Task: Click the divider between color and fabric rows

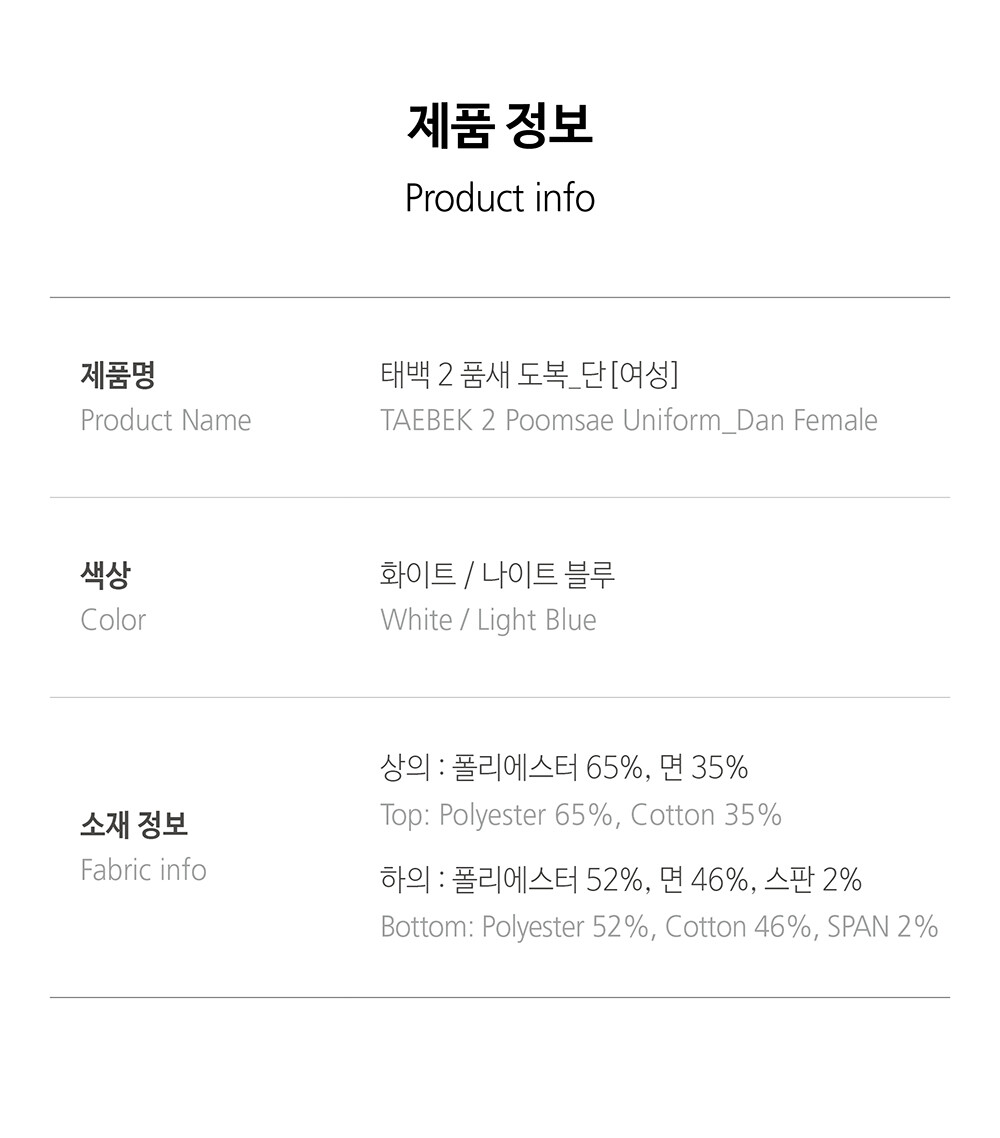Action: 500,697
